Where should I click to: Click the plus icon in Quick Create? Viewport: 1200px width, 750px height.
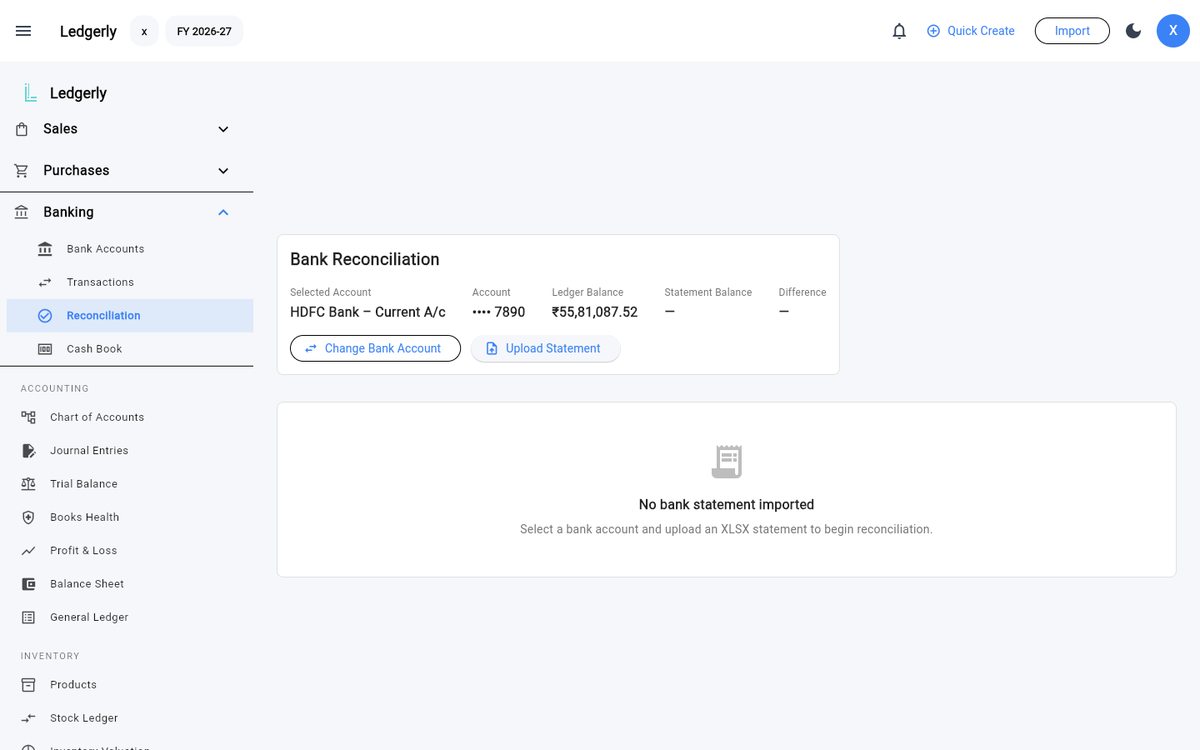(x=934, y=31)
